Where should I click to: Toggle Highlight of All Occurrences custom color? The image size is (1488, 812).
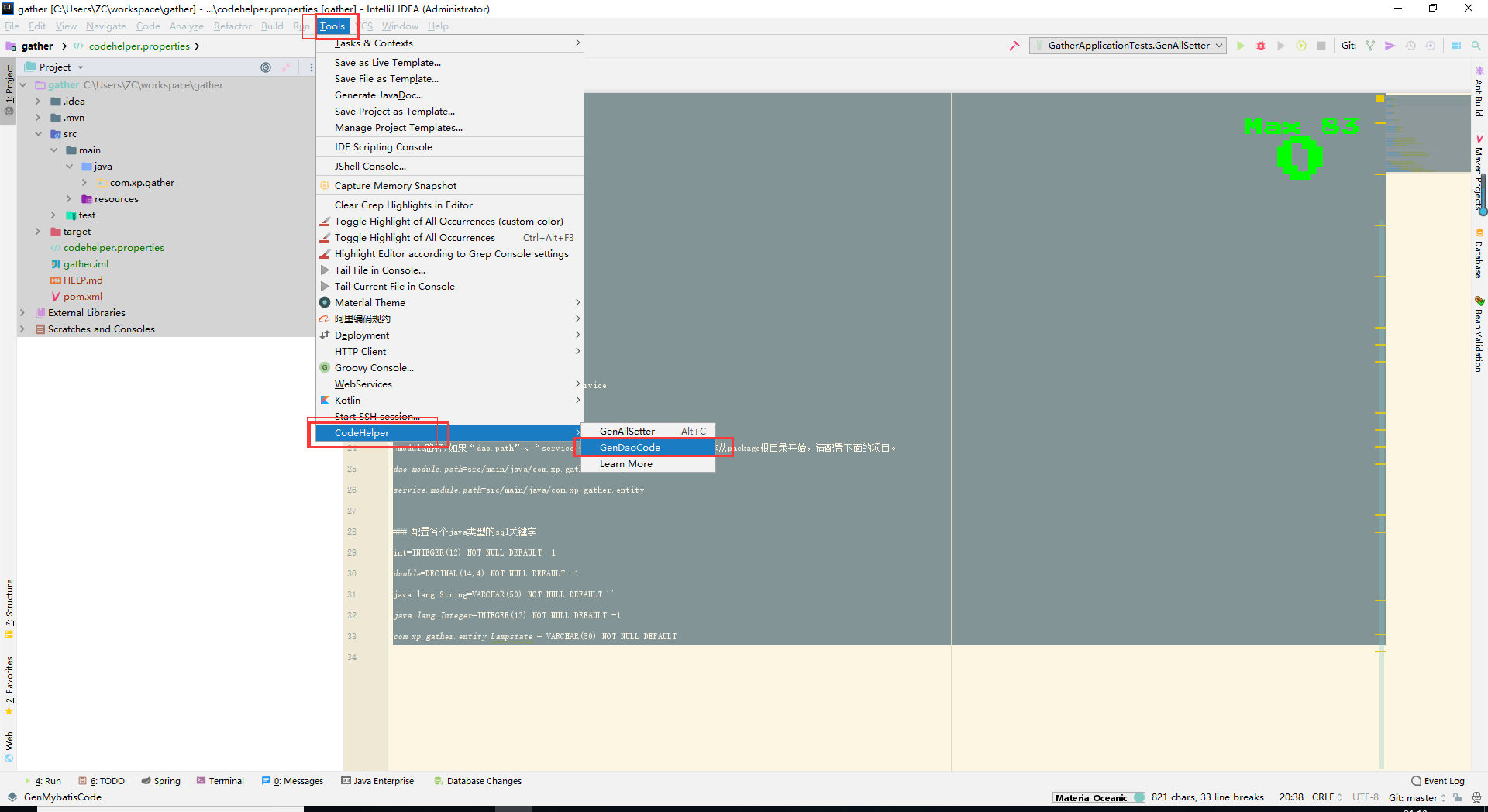point(449,221)
